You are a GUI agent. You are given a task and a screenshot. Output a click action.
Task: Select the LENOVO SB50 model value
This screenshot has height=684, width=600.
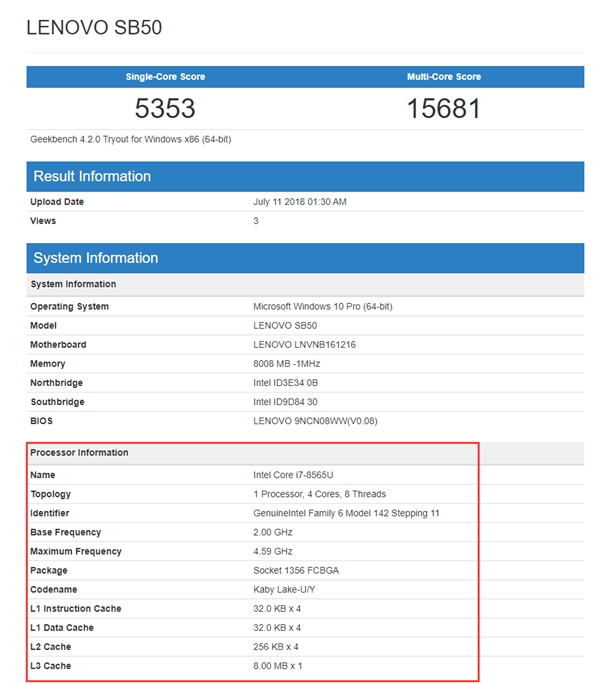tap(285, 326)
